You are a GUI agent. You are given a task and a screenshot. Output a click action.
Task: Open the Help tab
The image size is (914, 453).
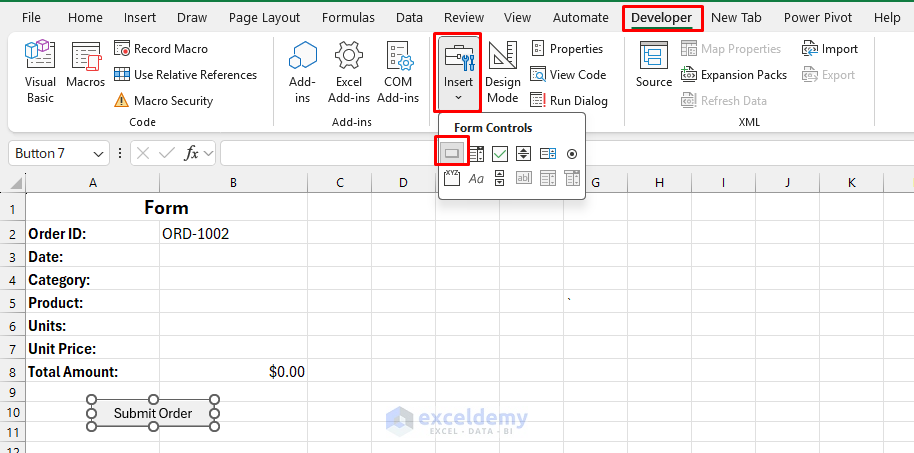(887, 18)
